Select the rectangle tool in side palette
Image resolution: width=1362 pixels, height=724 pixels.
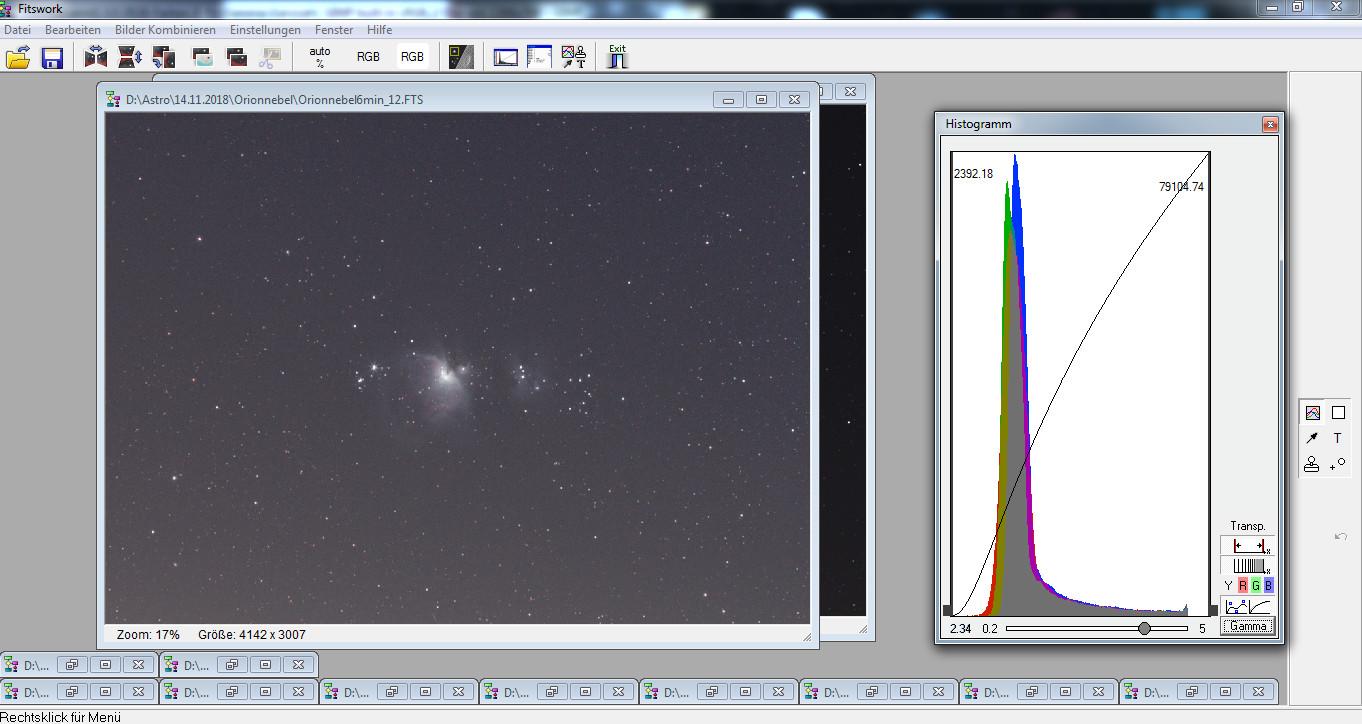(1338, 412)
